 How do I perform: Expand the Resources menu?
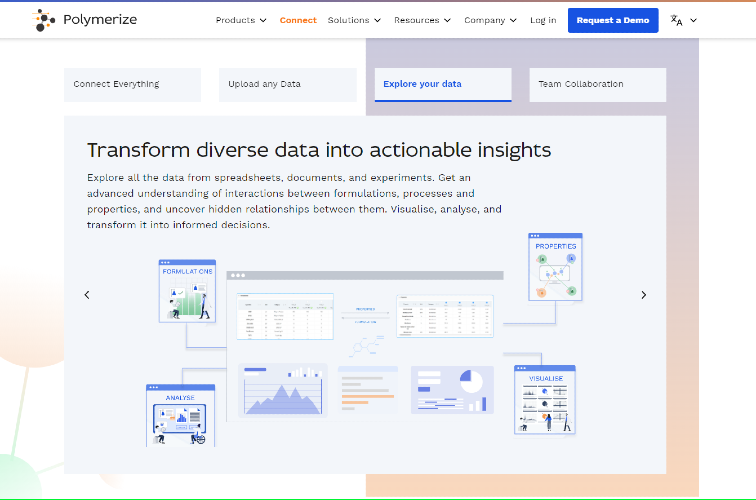(x=422, y=20)
